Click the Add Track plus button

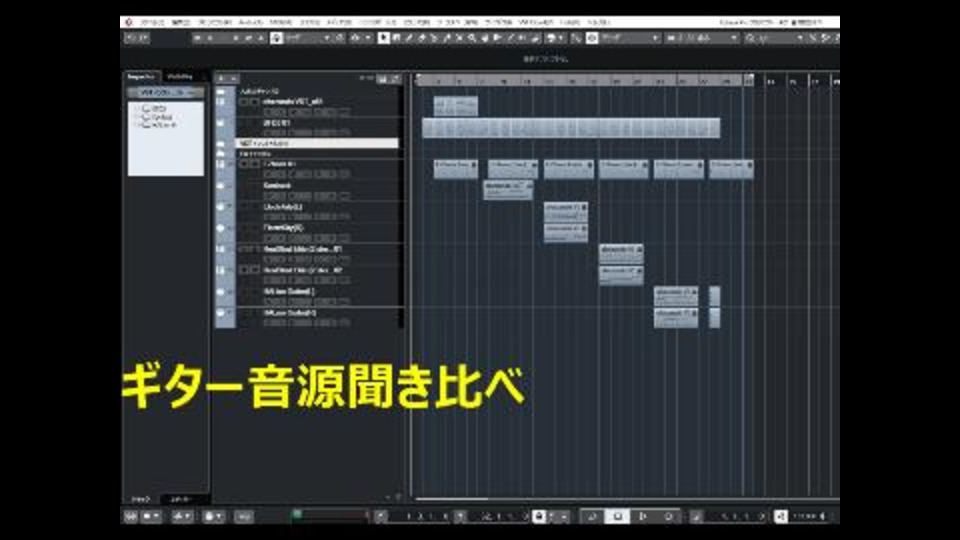click(221, 78)
